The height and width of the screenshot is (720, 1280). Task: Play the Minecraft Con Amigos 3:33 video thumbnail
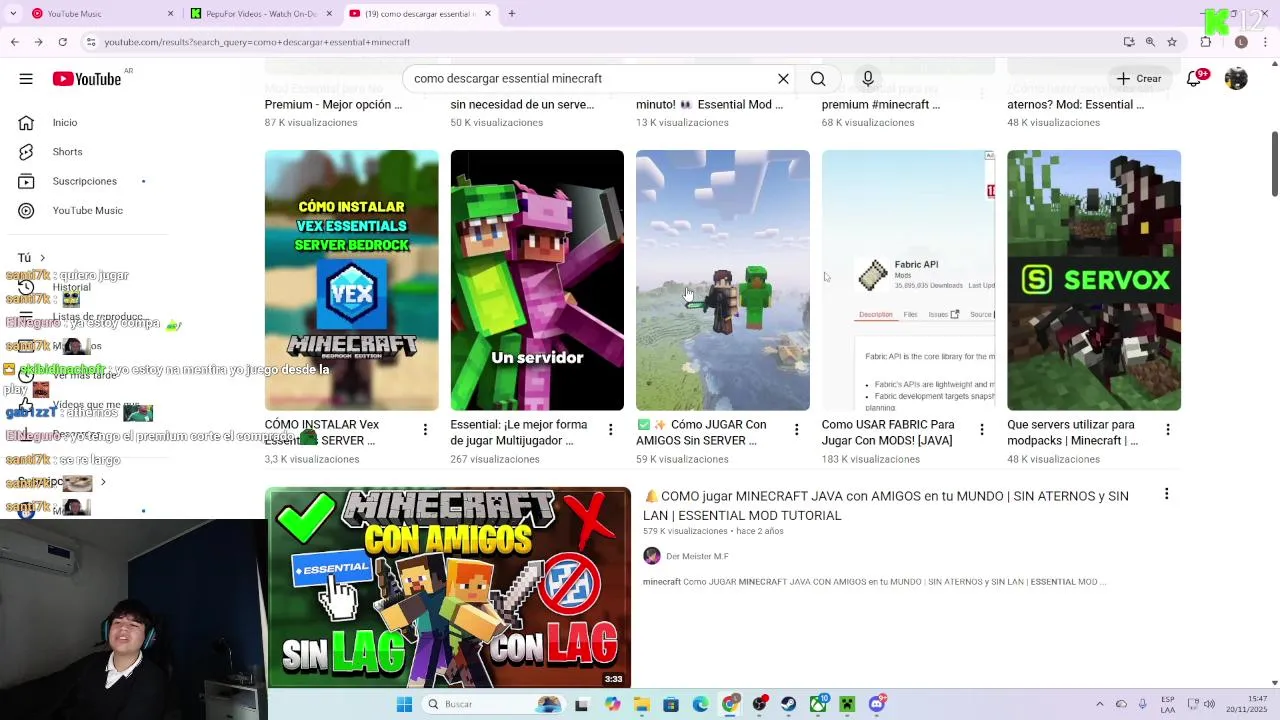[448, 588]
